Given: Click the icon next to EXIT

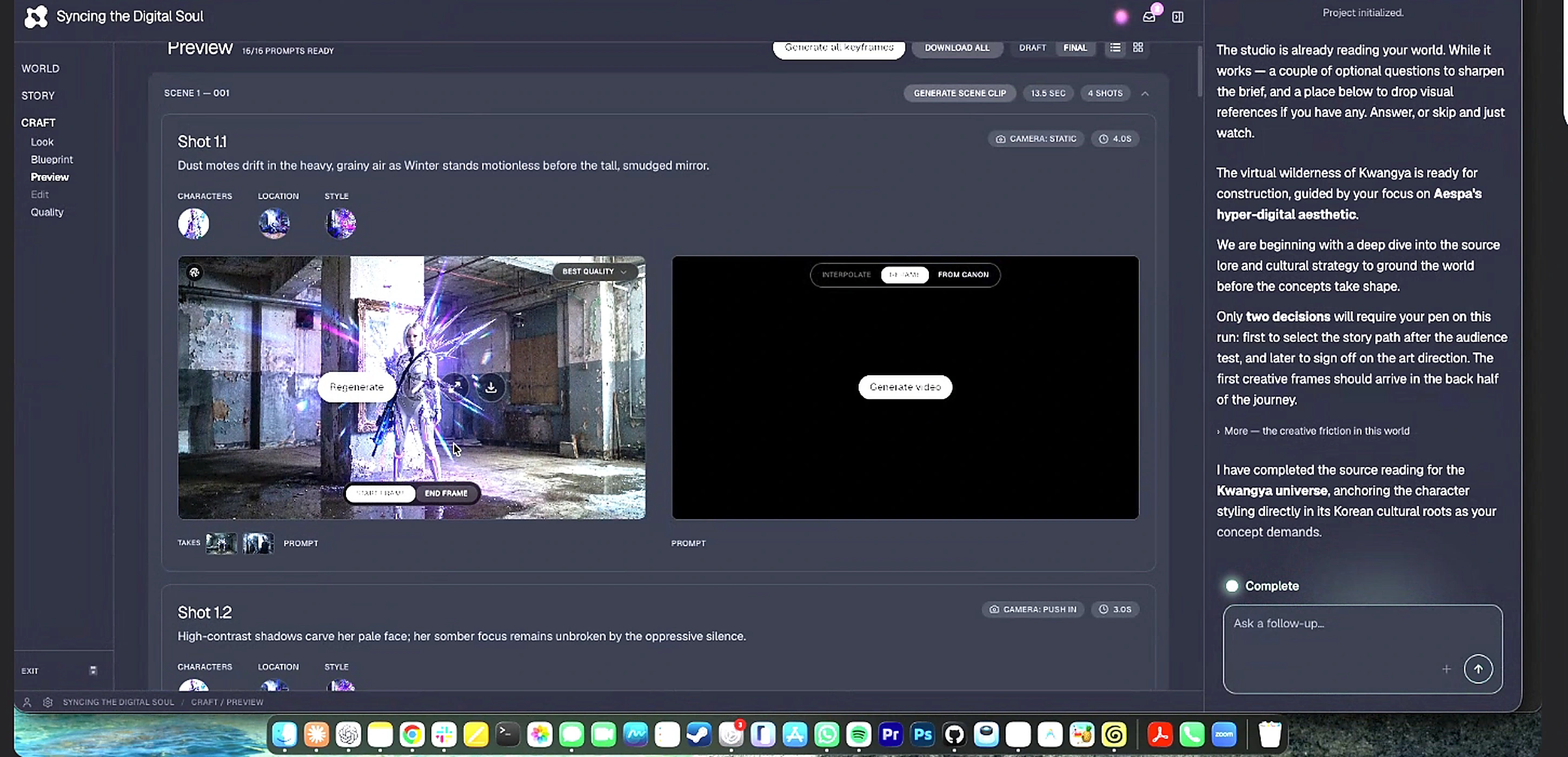Looking at the screenshot, I should click(93, 670).
